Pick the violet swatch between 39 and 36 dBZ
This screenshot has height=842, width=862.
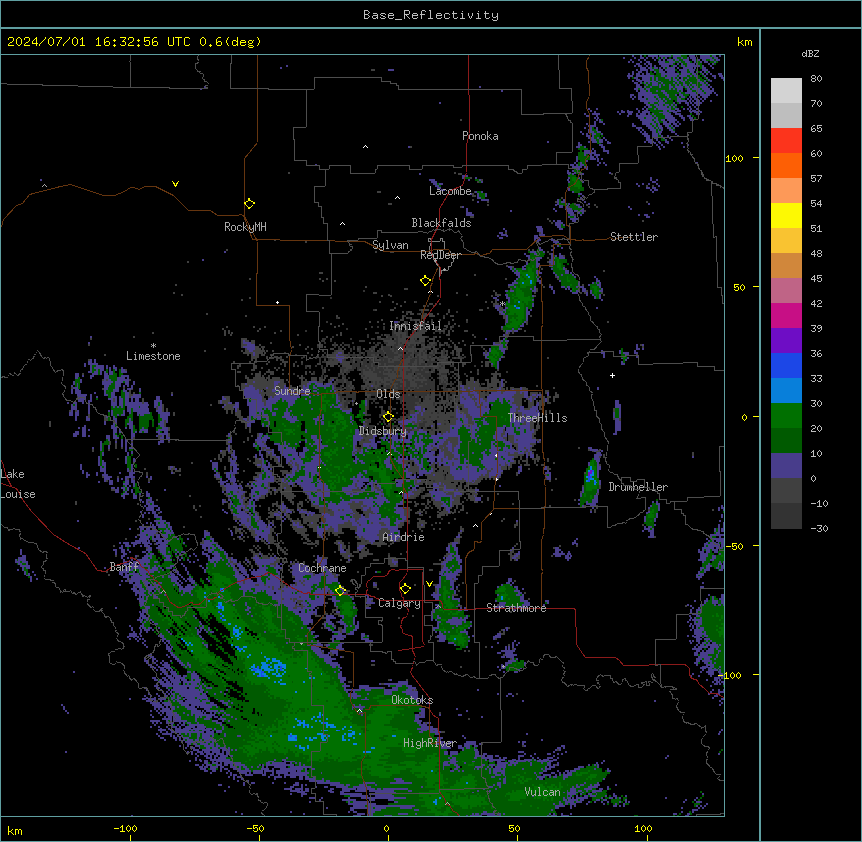tap(786, 341)
